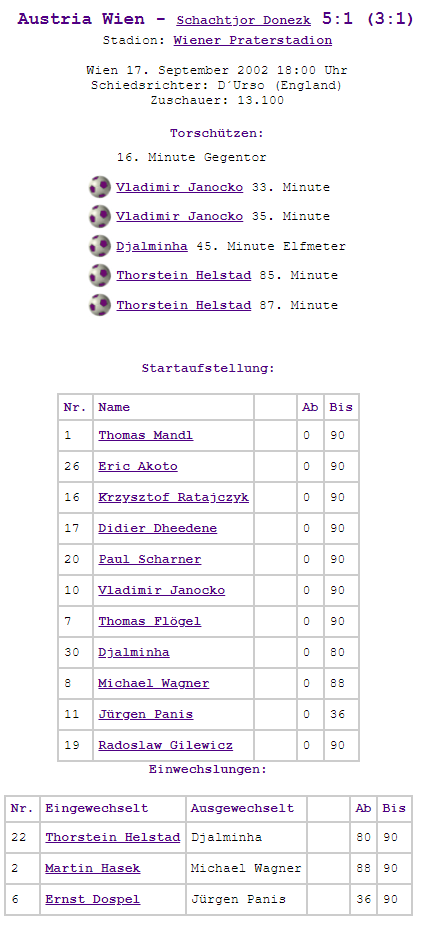Select Paul Scharner in the lineup table
Screen dimensions: 445x937
pyautogui.click(x=150, y=559)
